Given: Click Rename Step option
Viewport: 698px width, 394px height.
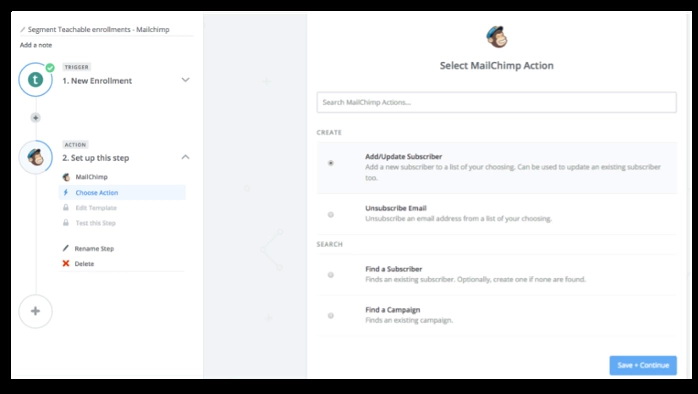Looking at the screenshot, I should (94, 248).
